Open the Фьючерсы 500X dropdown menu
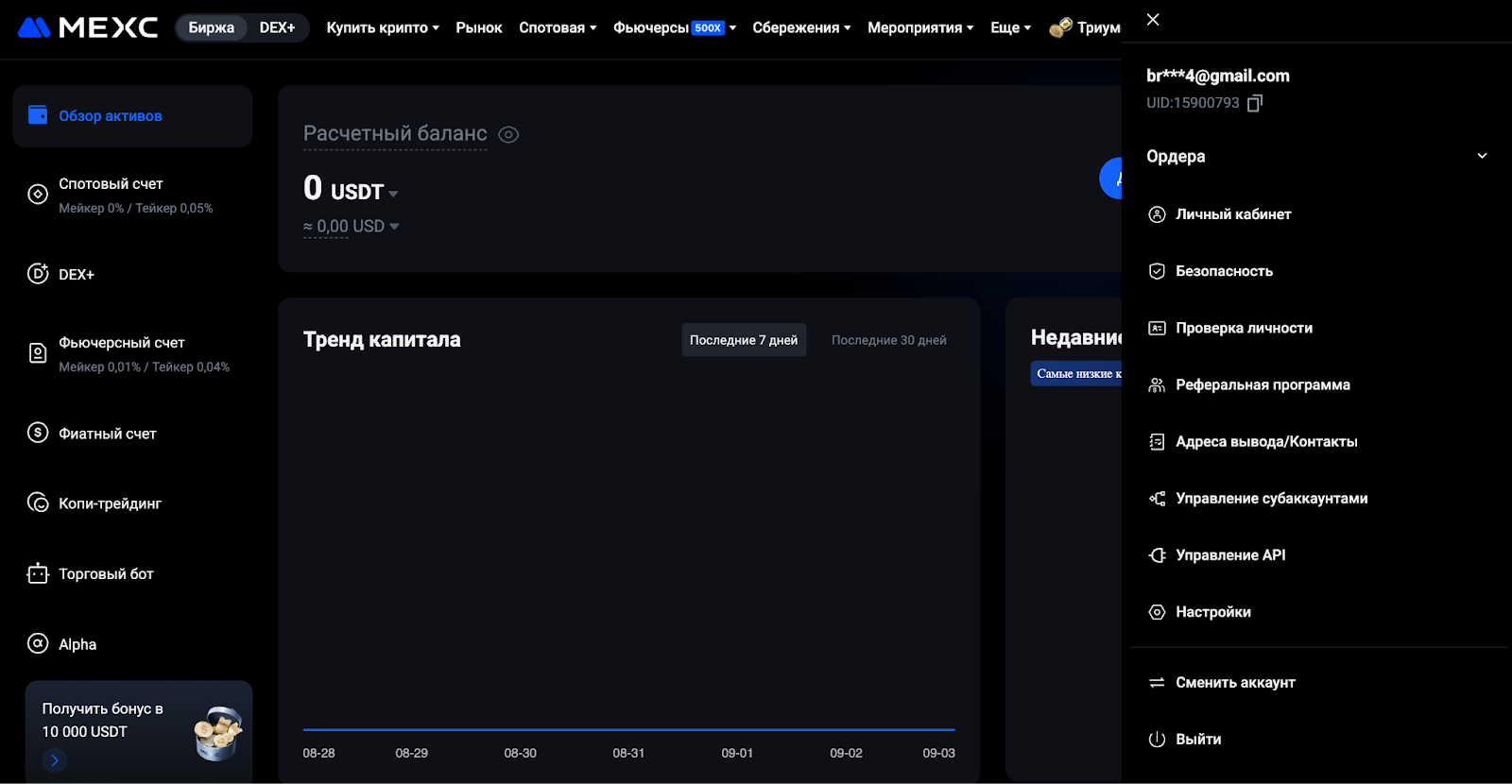 coord(675,27)
